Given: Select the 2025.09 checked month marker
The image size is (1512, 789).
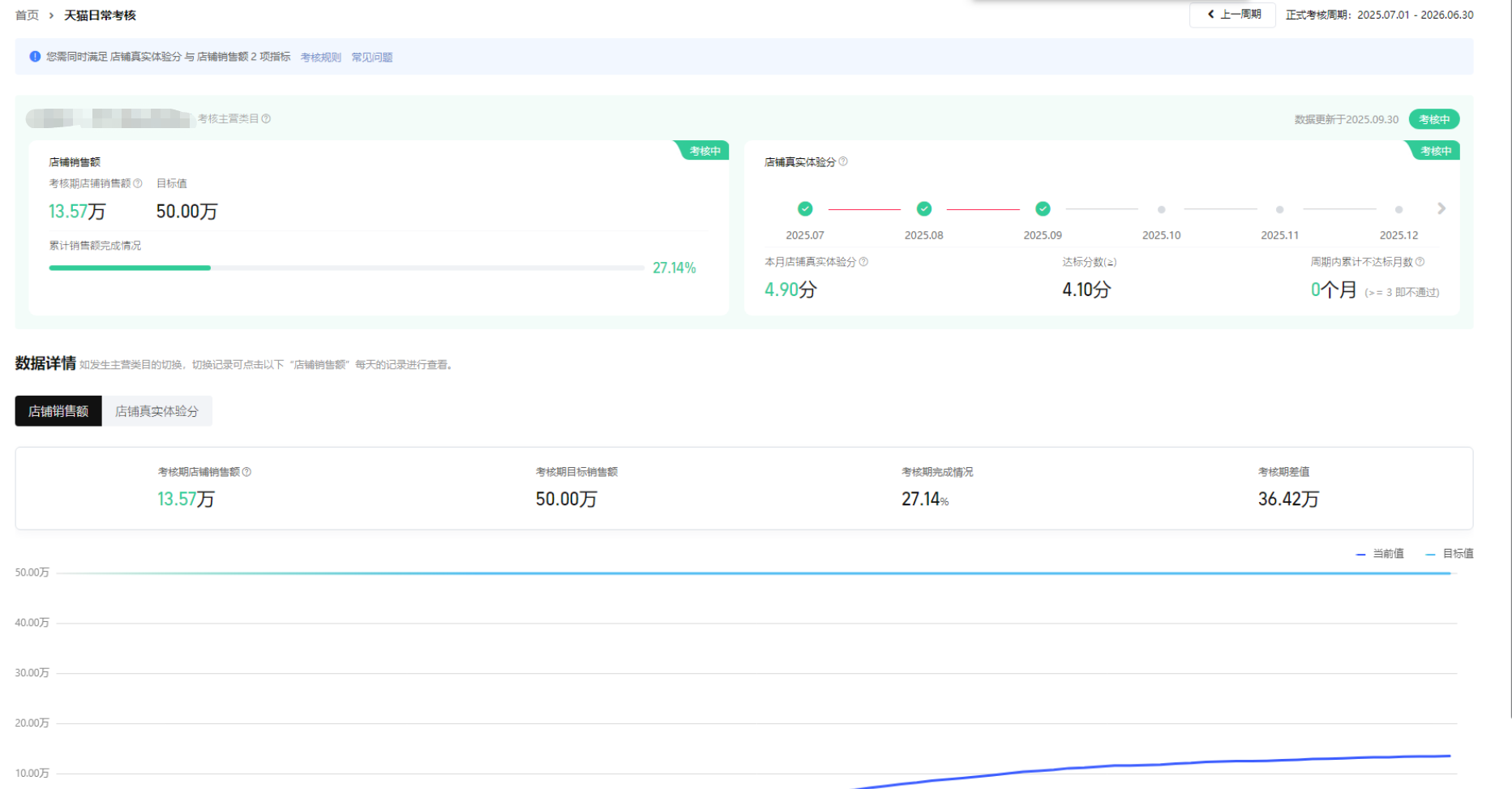Looking at the screenshot, I should pyautogui.click(x=1043, y=209).
